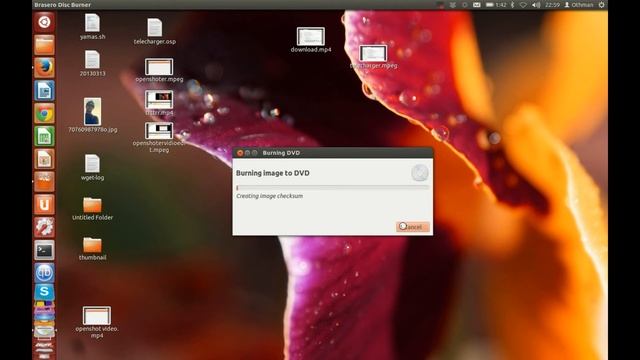The width and height of the screenshot is (640, 360).
Task: Select wget-log file on desktop
Action: point(92,167)
